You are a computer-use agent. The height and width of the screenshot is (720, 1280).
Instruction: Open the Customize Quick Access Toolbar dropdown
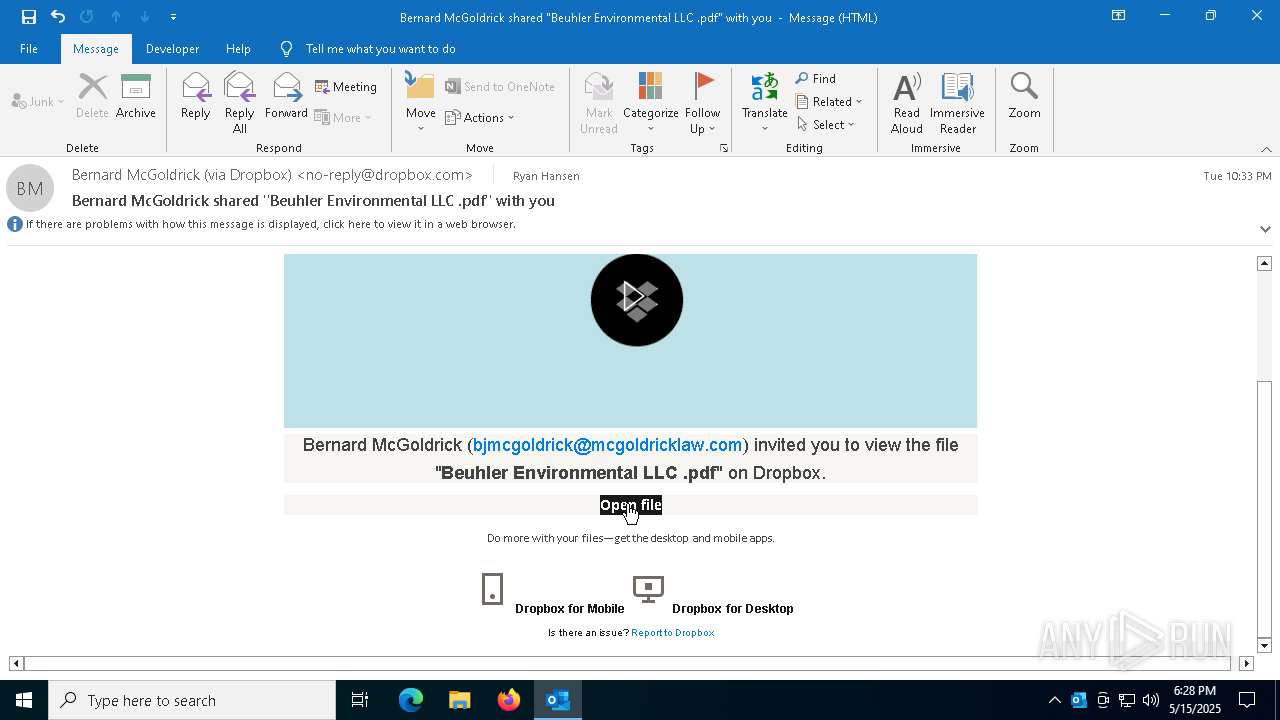tap(174, 17)
